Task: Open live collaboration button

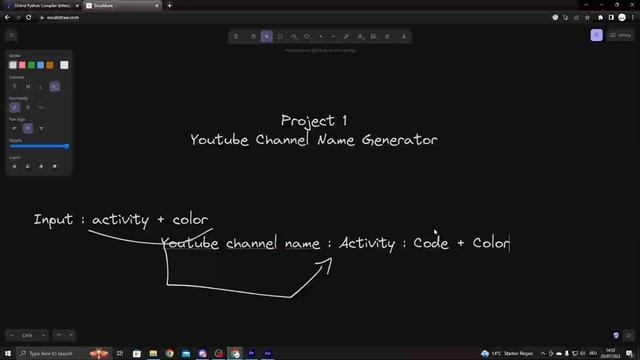Action: [596, 36]
